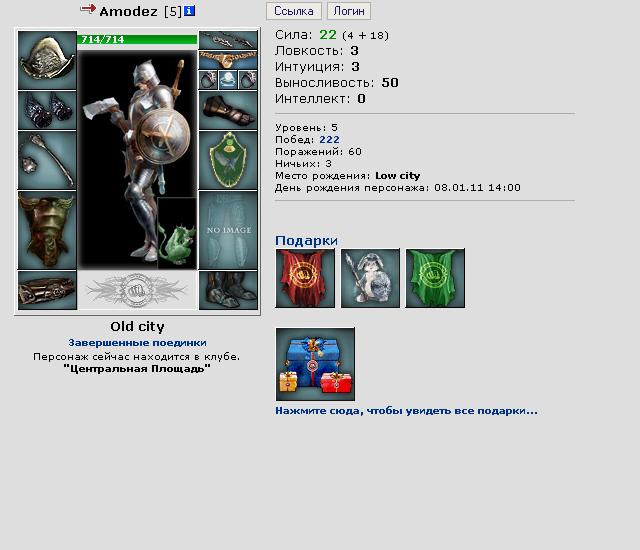Open the blue info icon beside Amodez
Image resolution: width=640 pixels, height=550 pixels.
(189, 11)
